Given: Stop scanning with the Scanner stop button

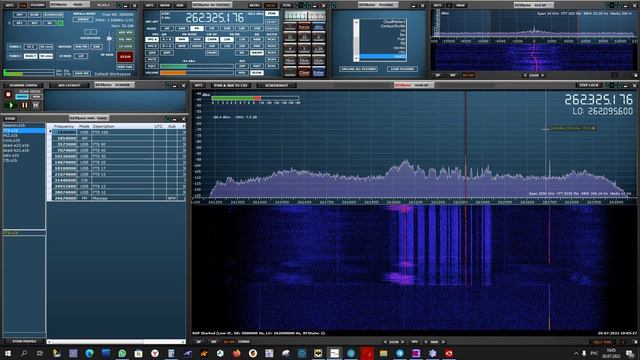Looking at the screenshot, I should (8, 95).
